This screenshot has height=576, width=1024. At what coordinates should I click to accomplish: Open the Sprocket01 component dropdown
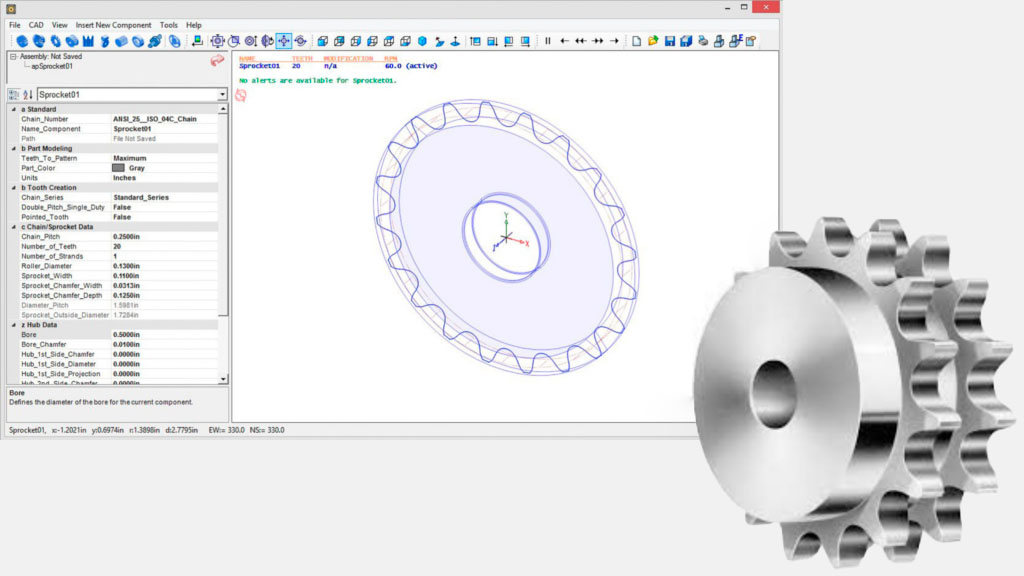pos(221,95)
